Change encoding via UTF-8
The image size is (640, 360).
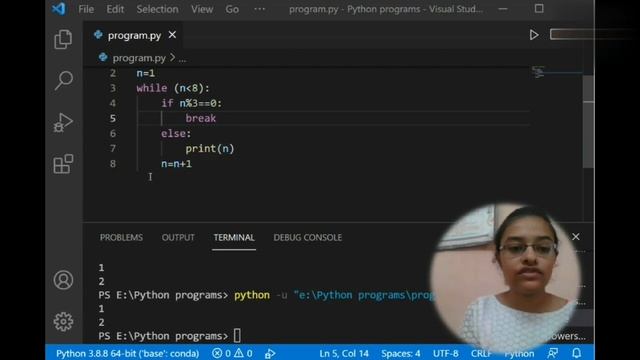coord(445,353)
